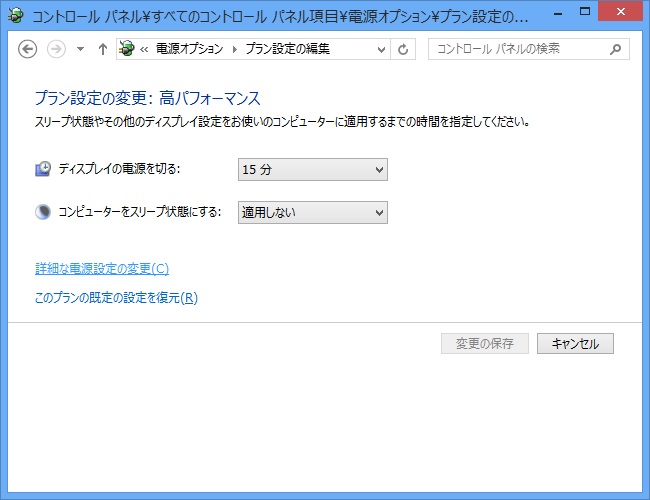
Task: Expand the address bar history dropdown arrow
Action: [381, 49]
